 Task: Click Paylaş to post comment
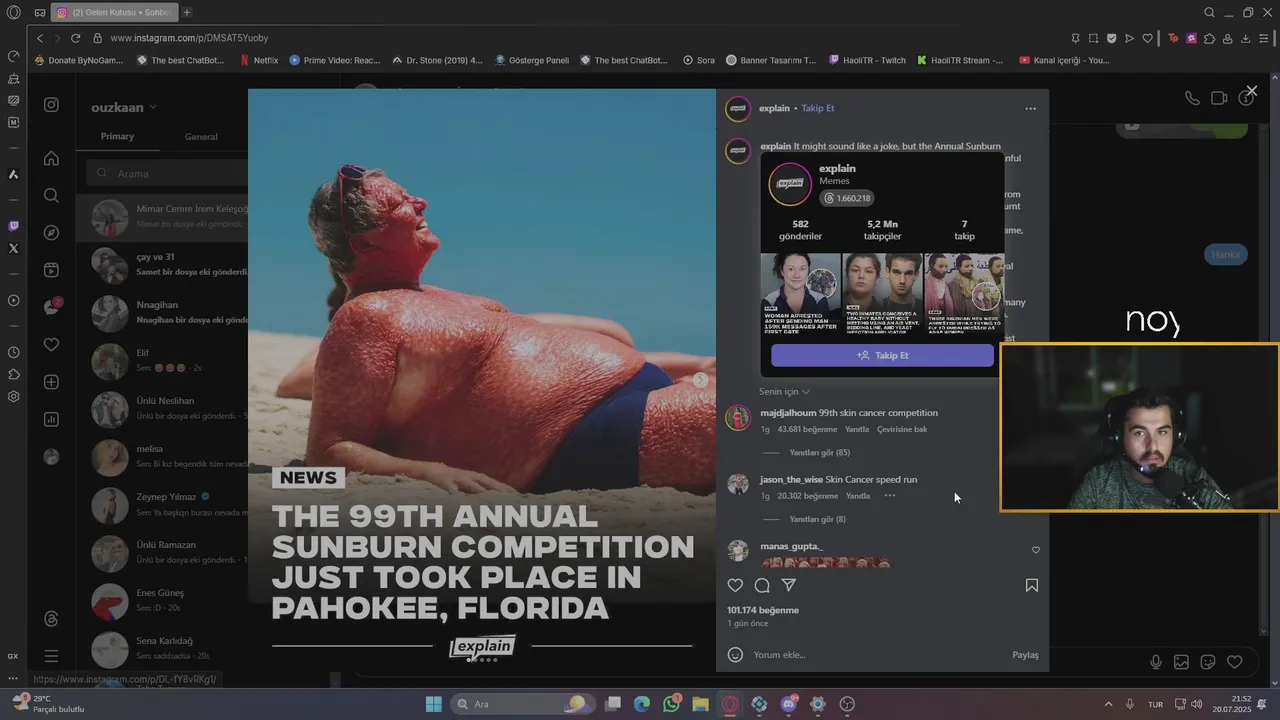point(1025,655)
